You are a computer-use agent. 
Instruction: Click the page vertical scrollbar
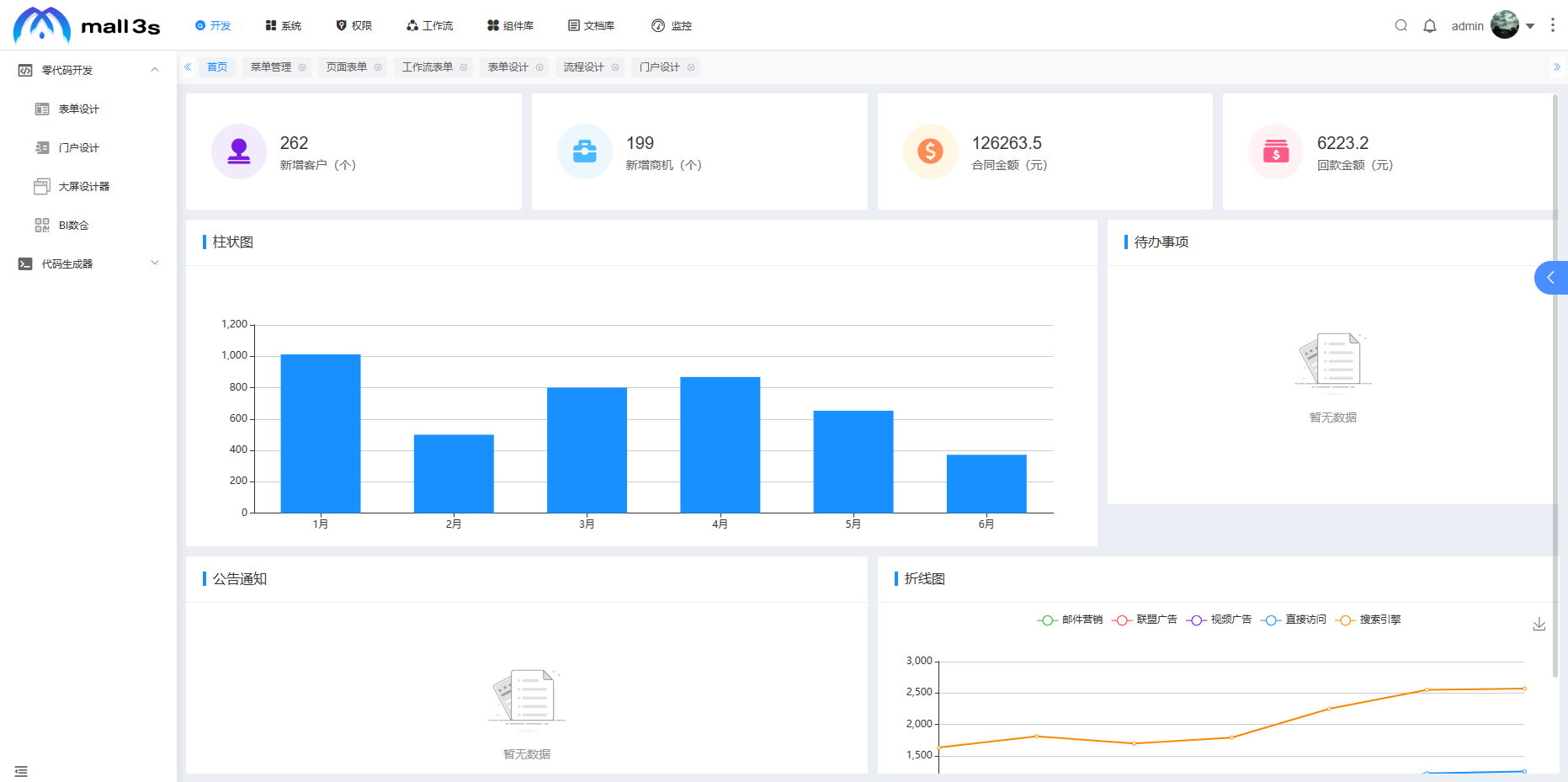point(1555,384)
